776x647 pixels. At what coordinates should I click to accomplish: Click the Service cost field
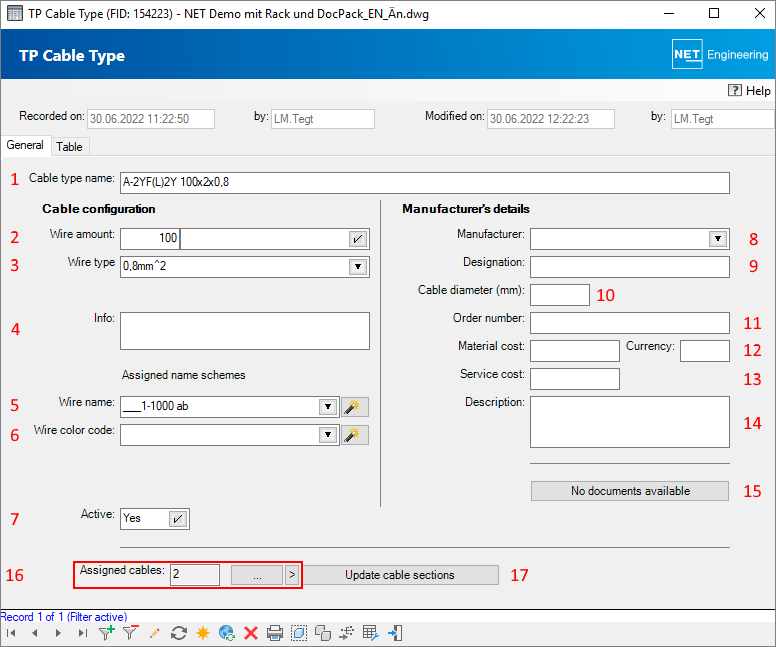pyautogui.click(x=575, y=379)
